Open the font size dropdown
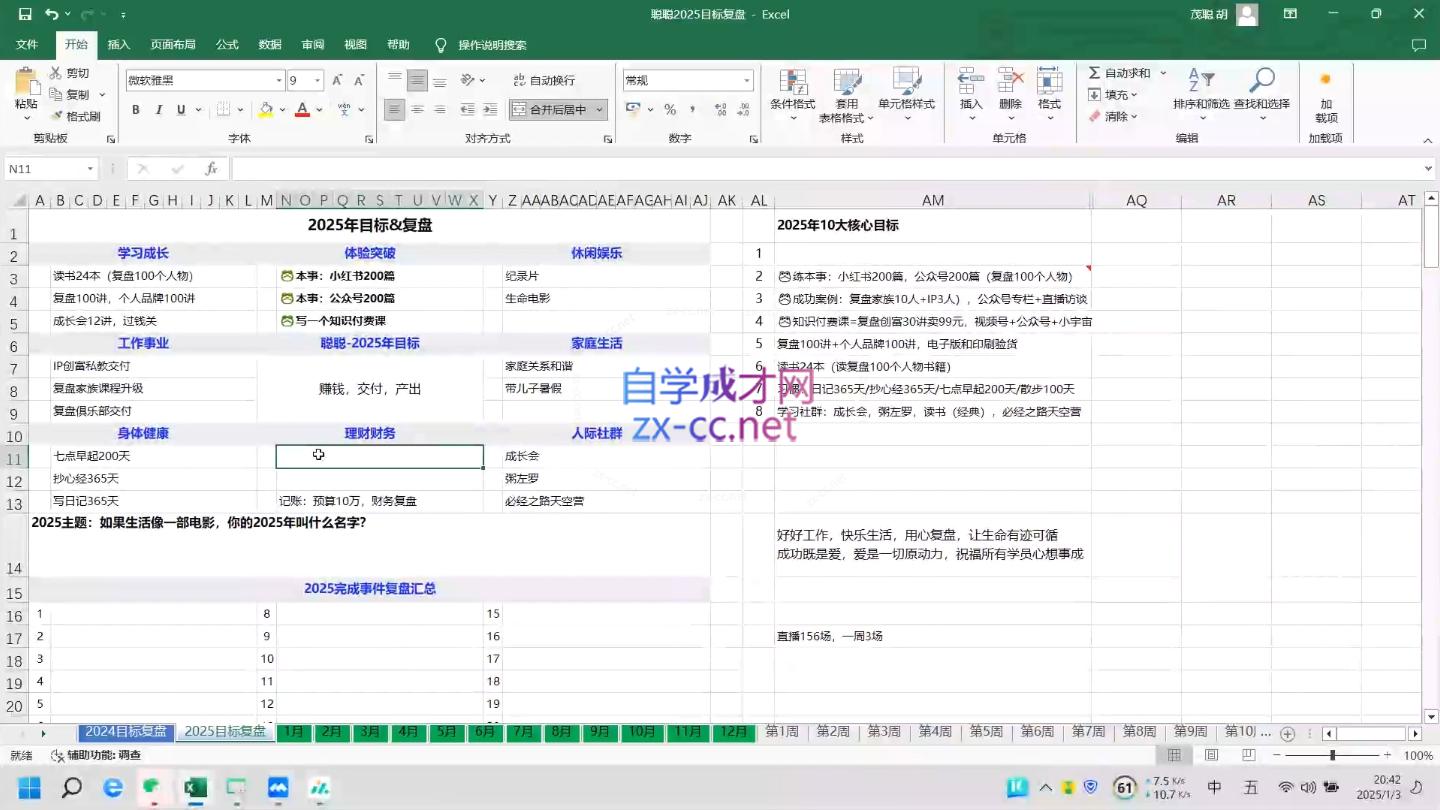 [x=318, y=80]
